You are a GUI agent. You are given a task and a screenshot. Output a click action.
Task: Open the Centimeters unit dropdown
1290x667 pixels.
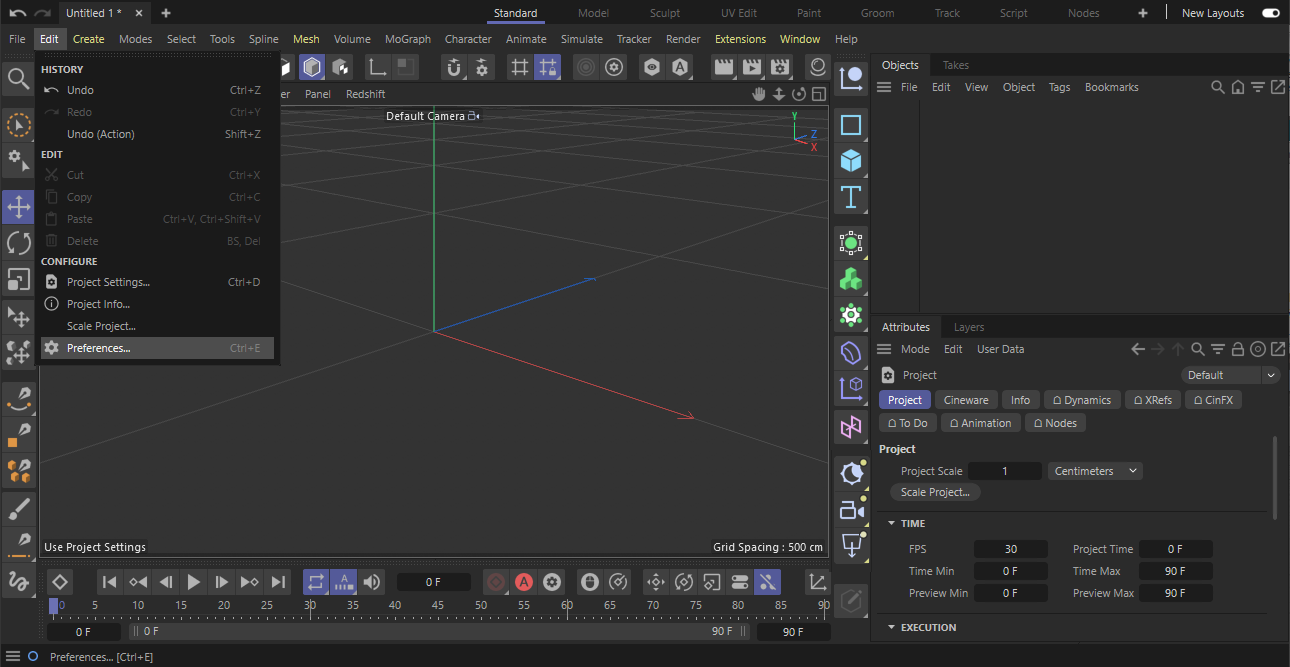1095,471
